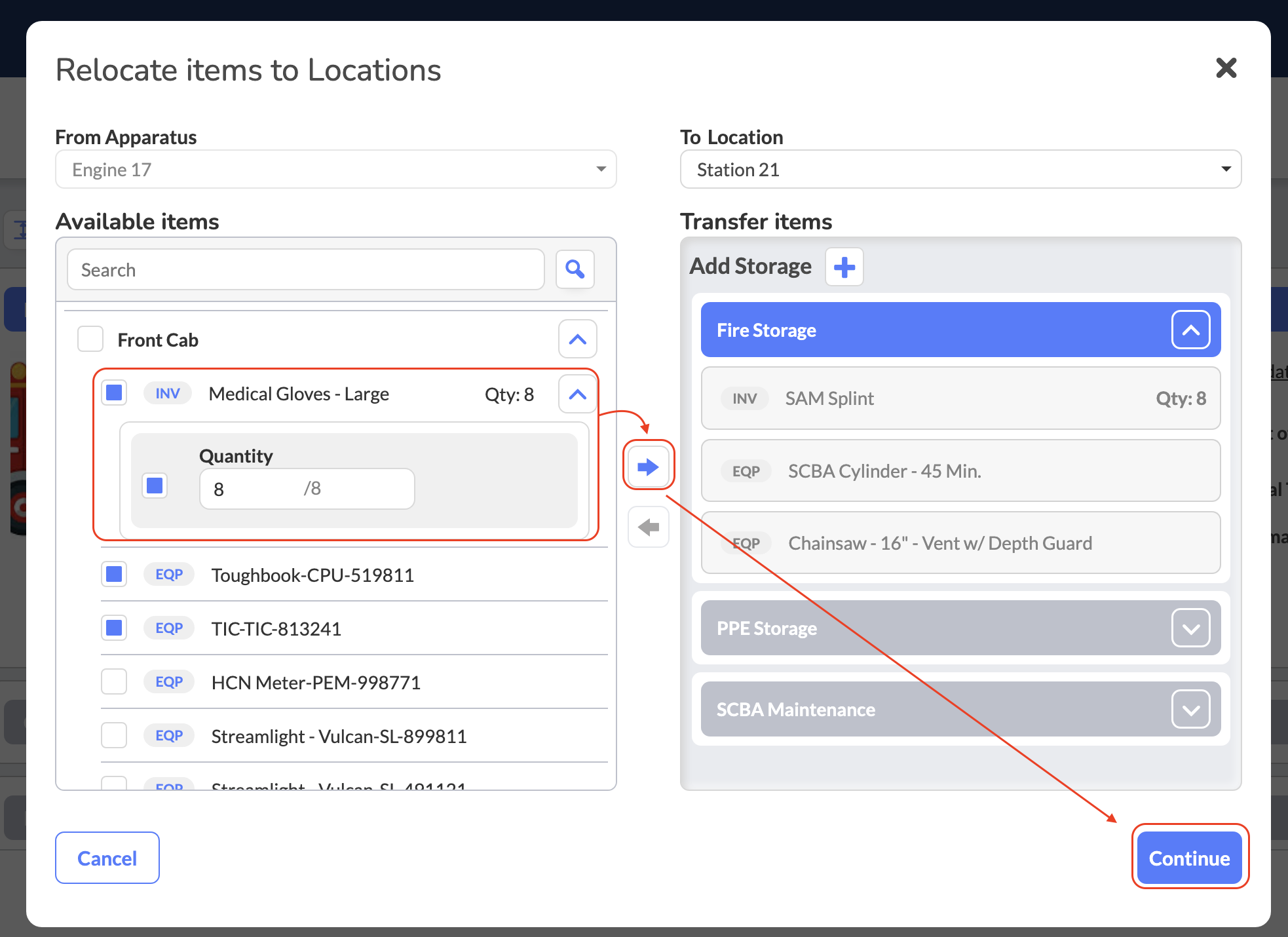Uncheck Medical Gloves - Large checkbox
The height and width of the screenshot is (937, 1288).
click(114, 393)
